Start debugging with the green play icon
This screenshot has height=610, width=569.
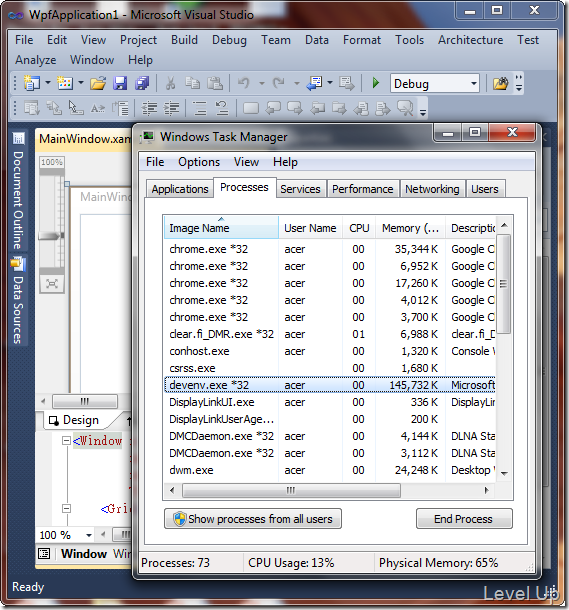pos(376,83)
